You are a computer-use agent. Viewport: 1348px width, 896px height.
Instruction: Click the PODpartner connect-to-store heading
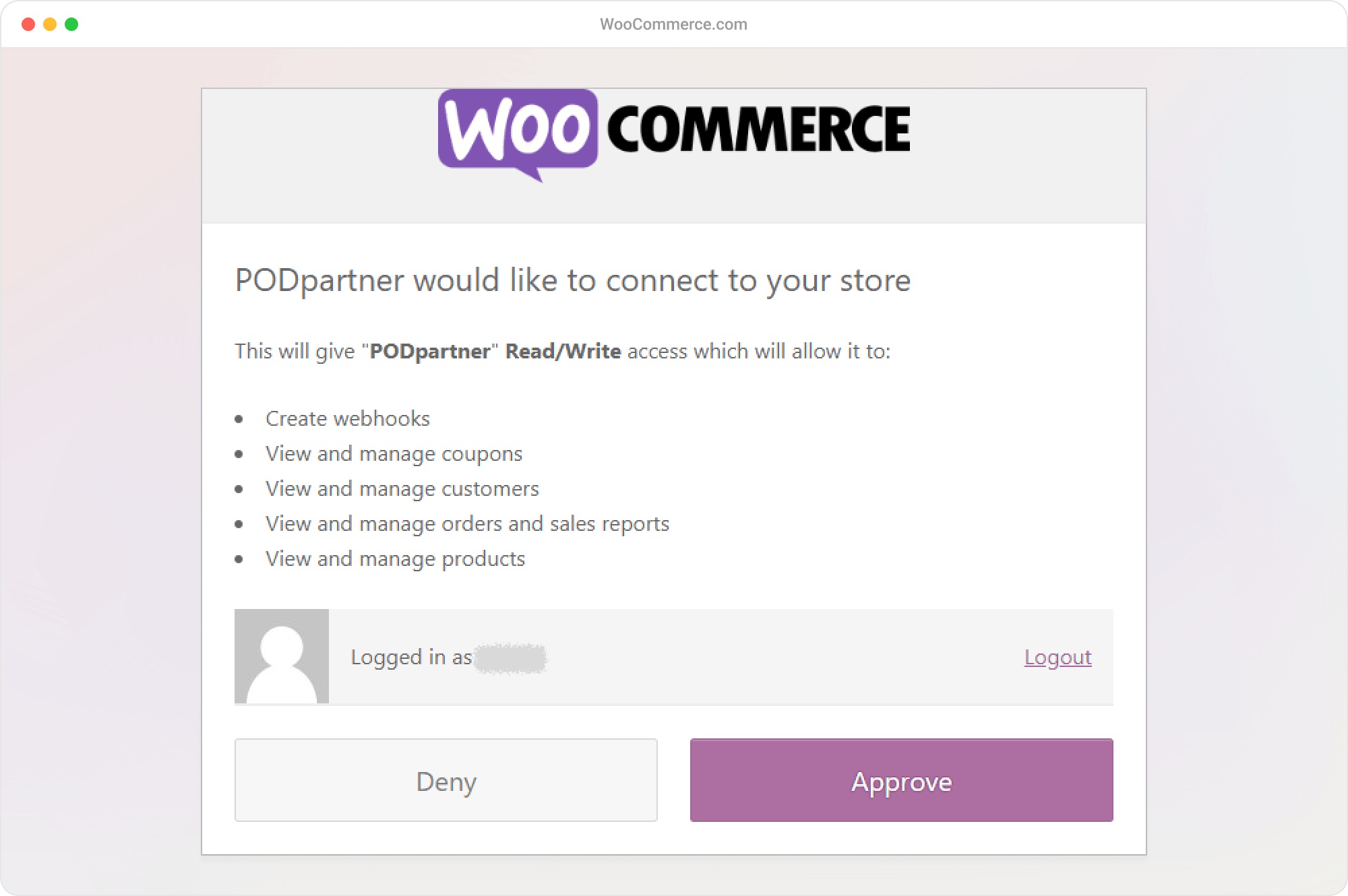[572, 280]
